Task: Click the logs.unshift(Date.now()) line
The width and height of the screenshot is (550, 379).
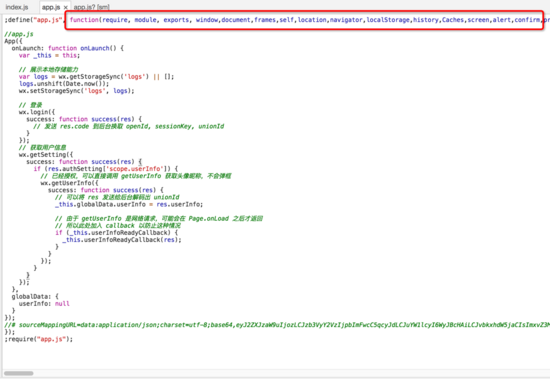Action: tap(64, 84)
